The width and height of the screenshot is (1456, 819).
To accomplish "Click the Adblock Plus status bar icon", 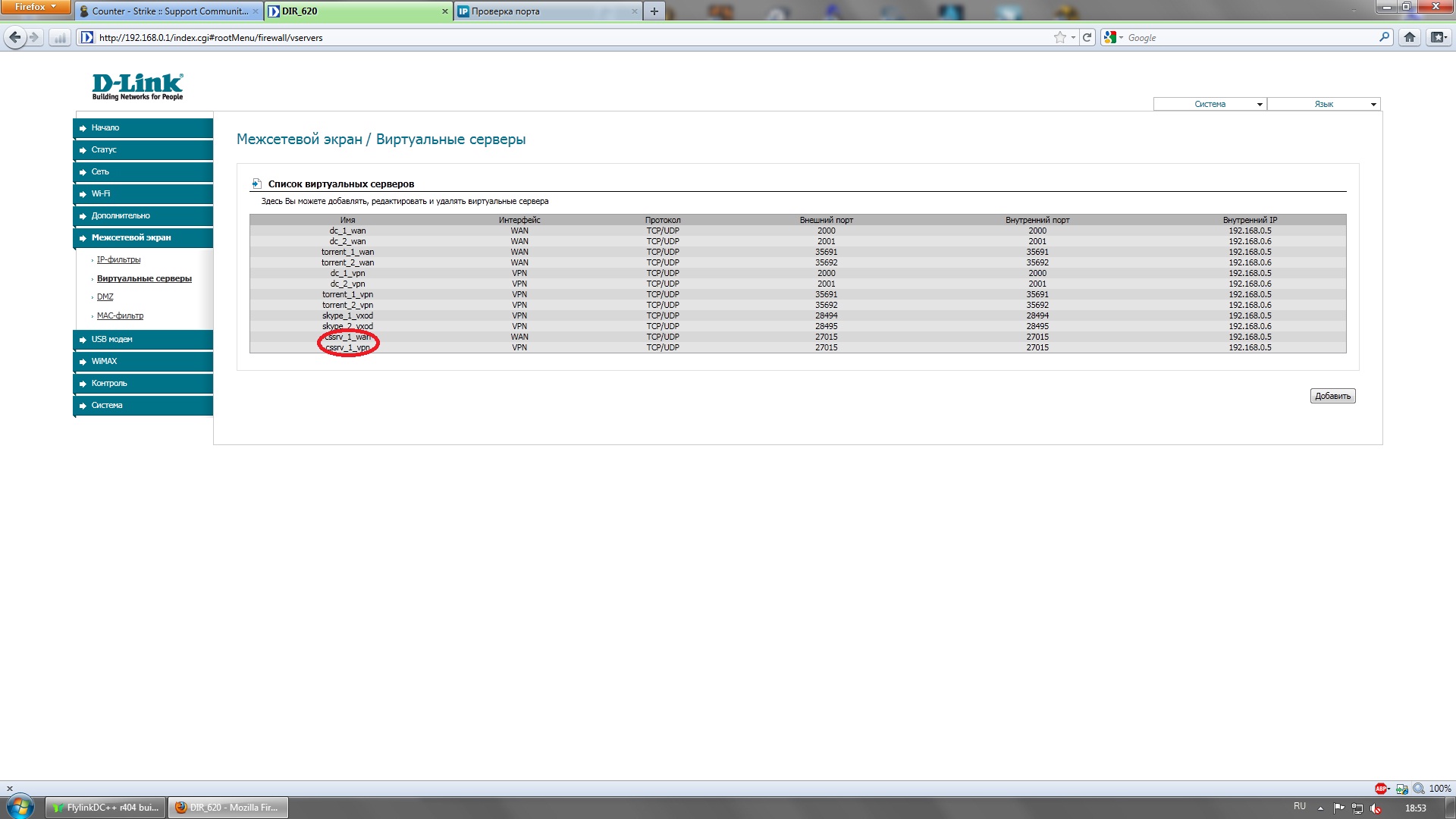I will [1381, 789].
